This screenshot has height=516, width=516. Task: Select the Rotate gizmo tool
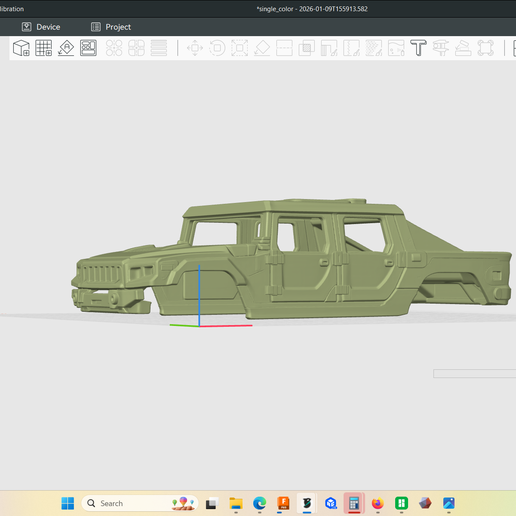217,48
